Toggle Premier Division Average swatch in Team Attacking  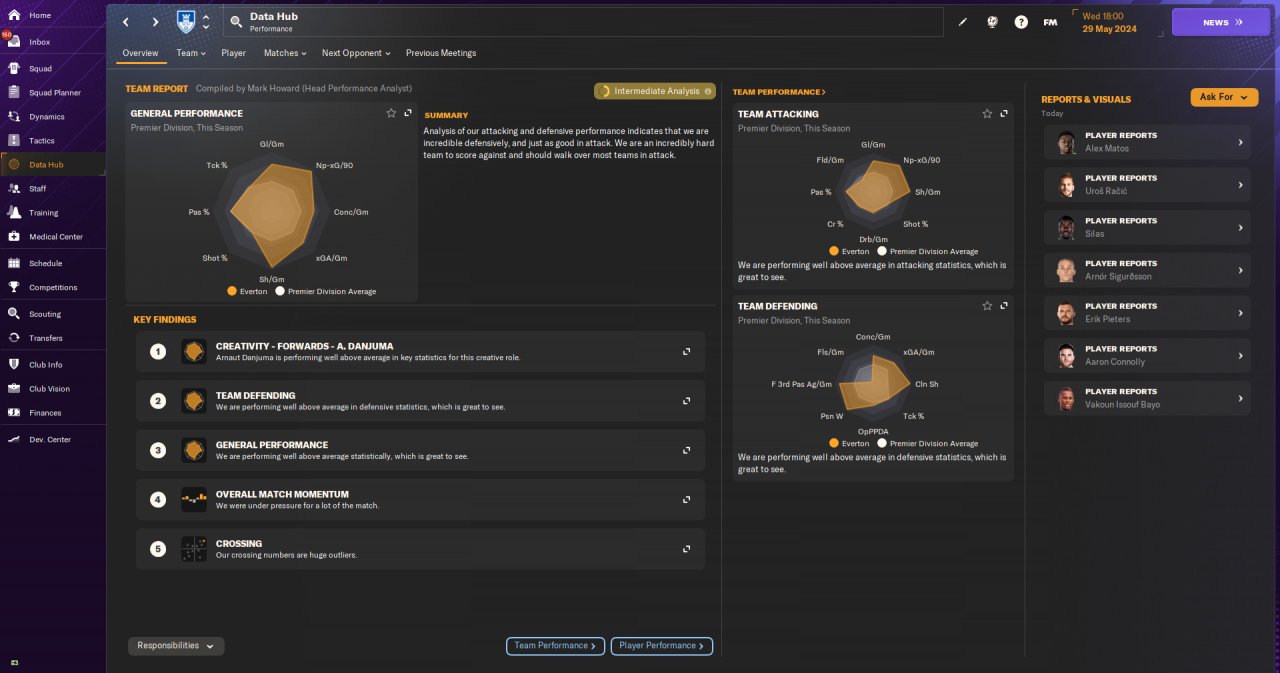[882, 252]
